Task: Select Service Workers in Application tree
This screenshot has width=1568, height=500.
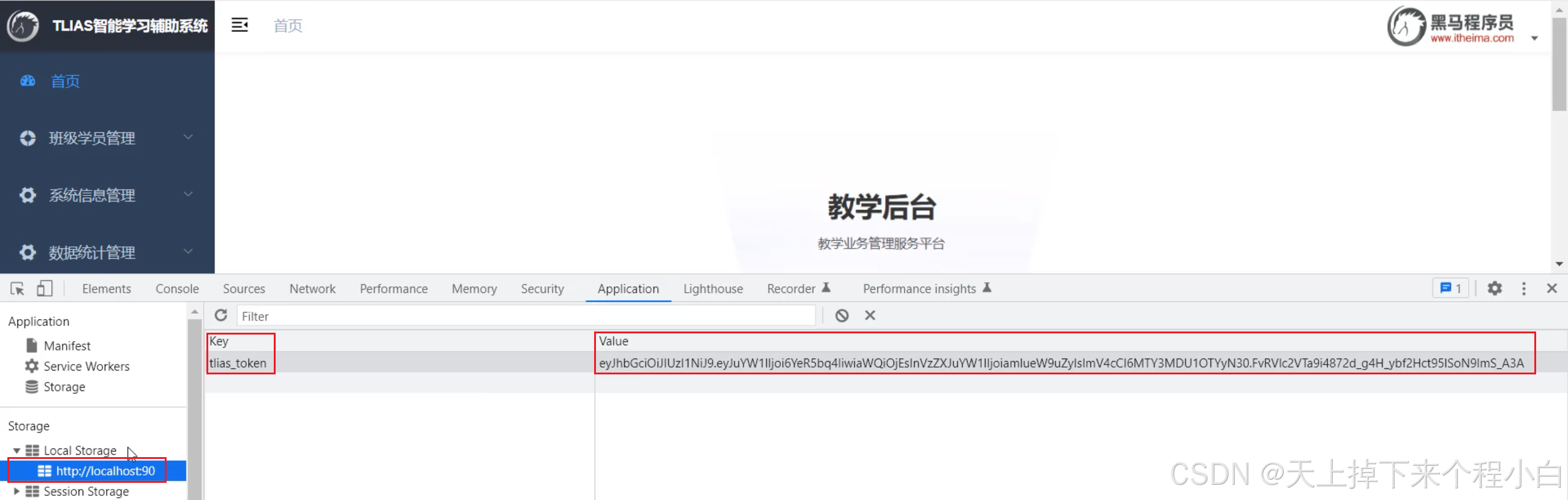Action: point(86,366)
